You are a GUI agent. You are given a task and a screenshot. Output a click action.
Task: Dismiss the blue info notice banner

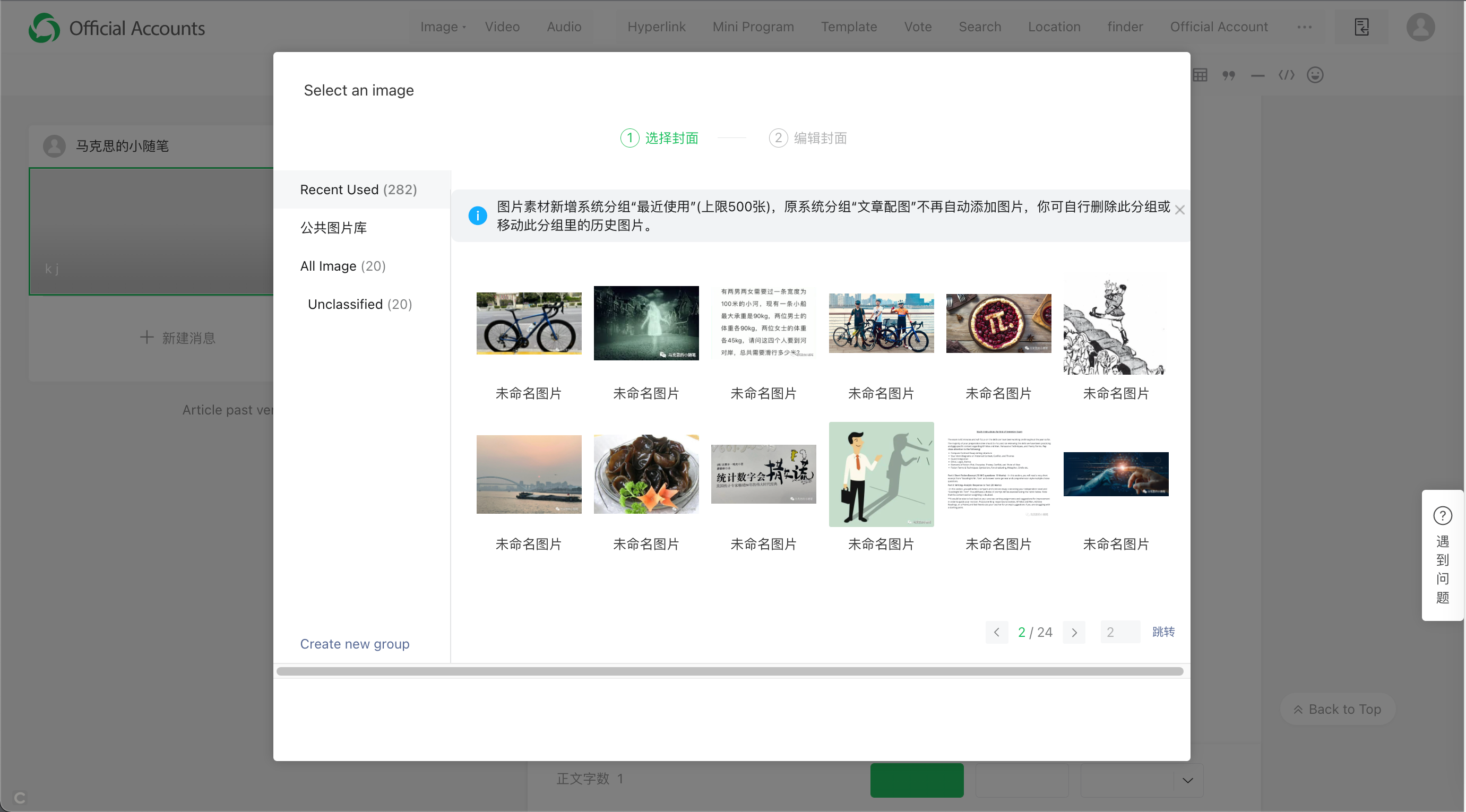1179,210
